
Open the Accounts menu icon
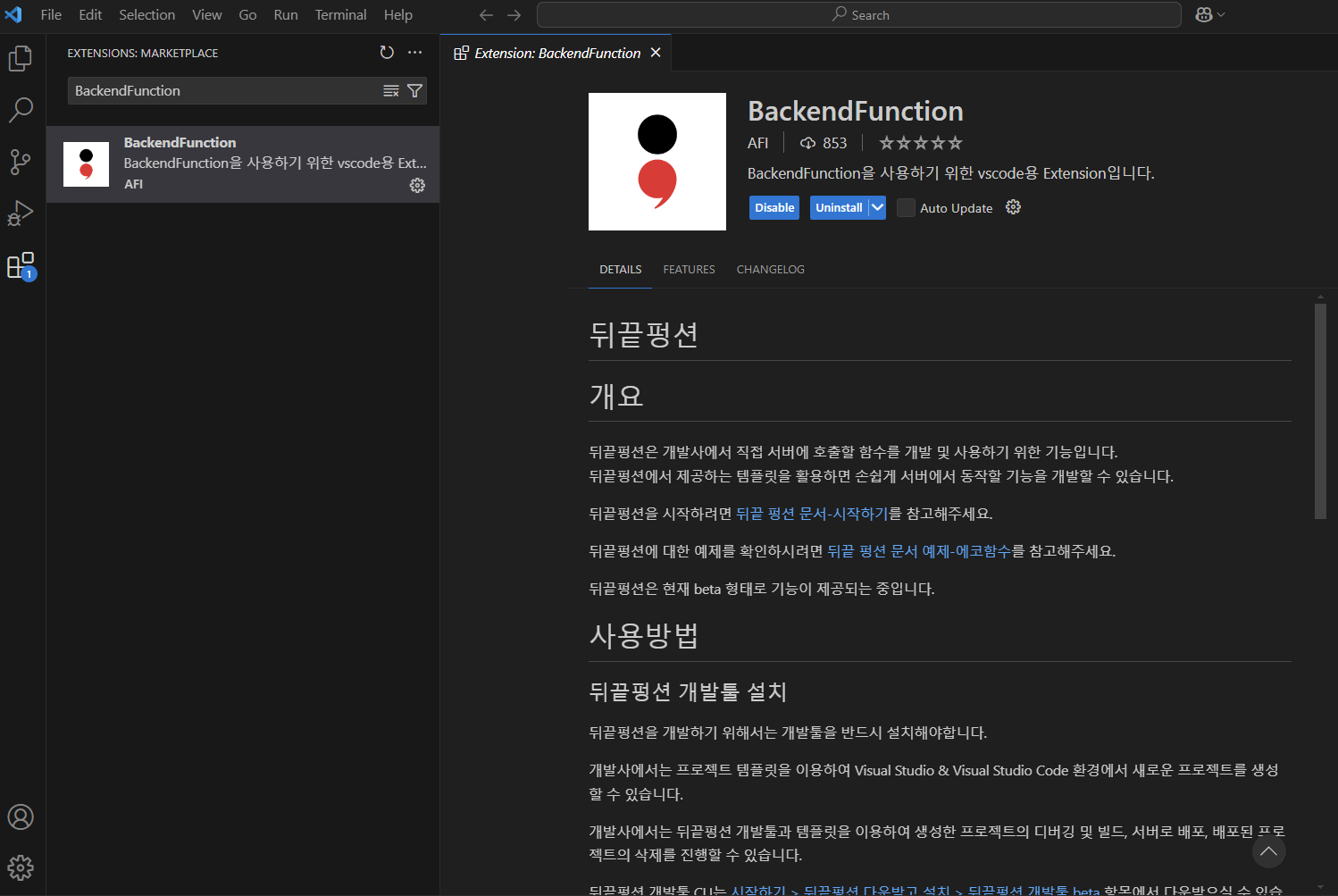[x=21, y=817]
